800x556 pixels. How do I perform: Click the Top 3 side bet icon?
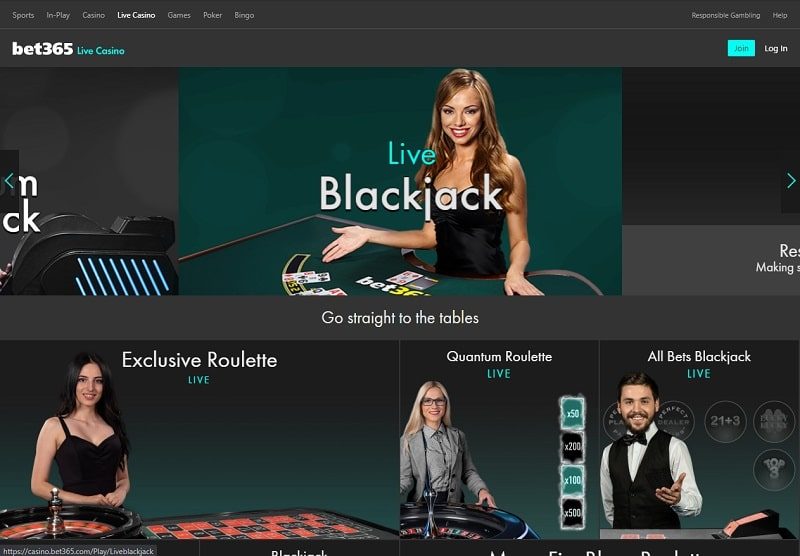(x=774, y=470)
